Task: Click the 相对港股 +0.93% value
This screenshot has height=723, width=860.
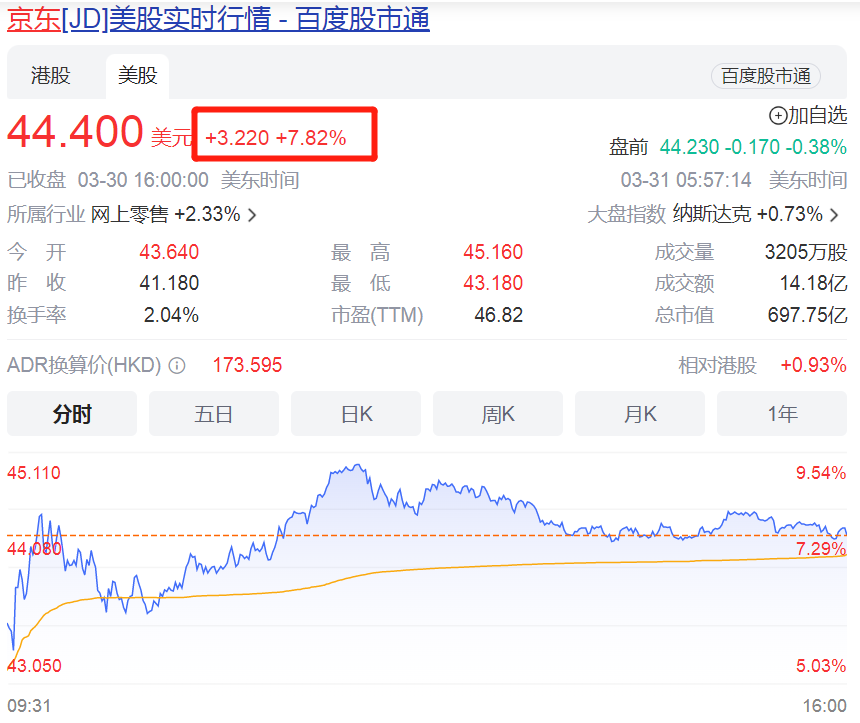Action: tap(813, 366)
